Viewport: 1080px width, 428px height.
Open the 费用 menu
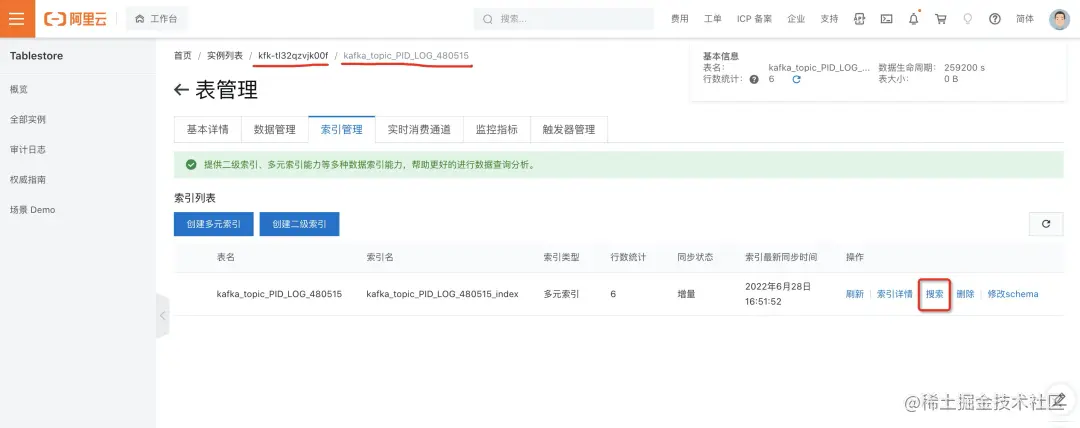pos(680,19)
